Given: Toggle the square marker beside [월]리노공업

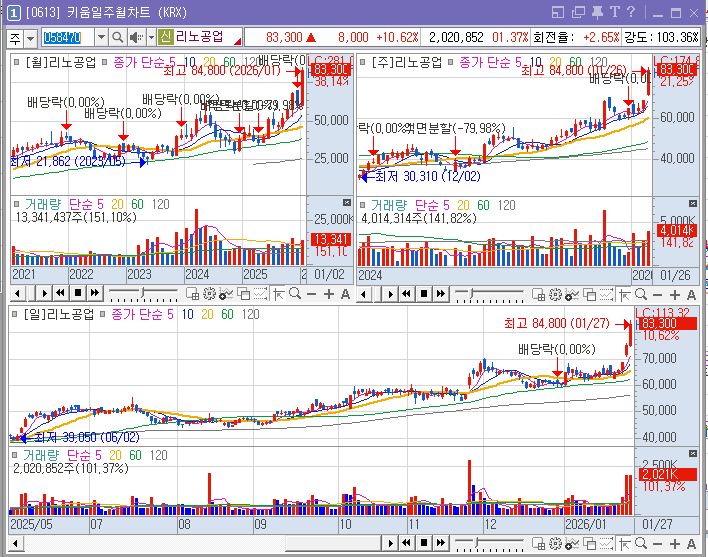Looking at the screenshot, I should [x=17, y=62].
